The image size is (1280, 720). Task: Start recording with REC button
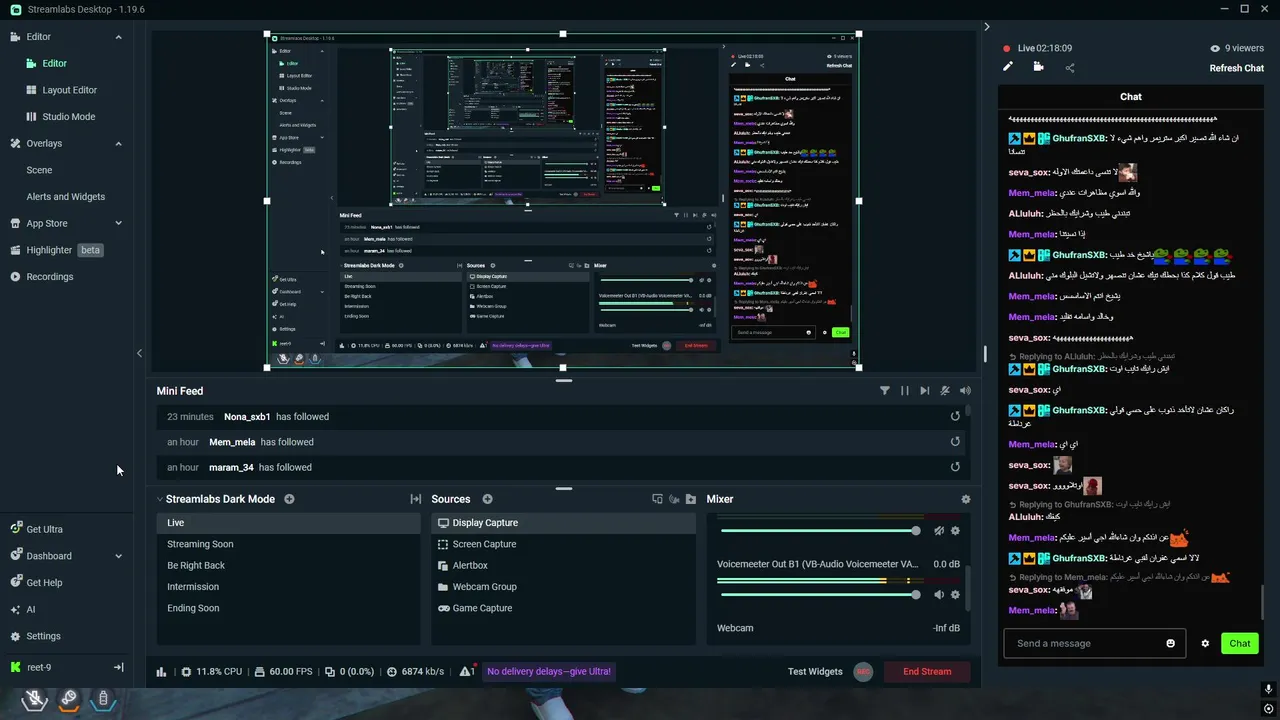(x=864, y=672)
